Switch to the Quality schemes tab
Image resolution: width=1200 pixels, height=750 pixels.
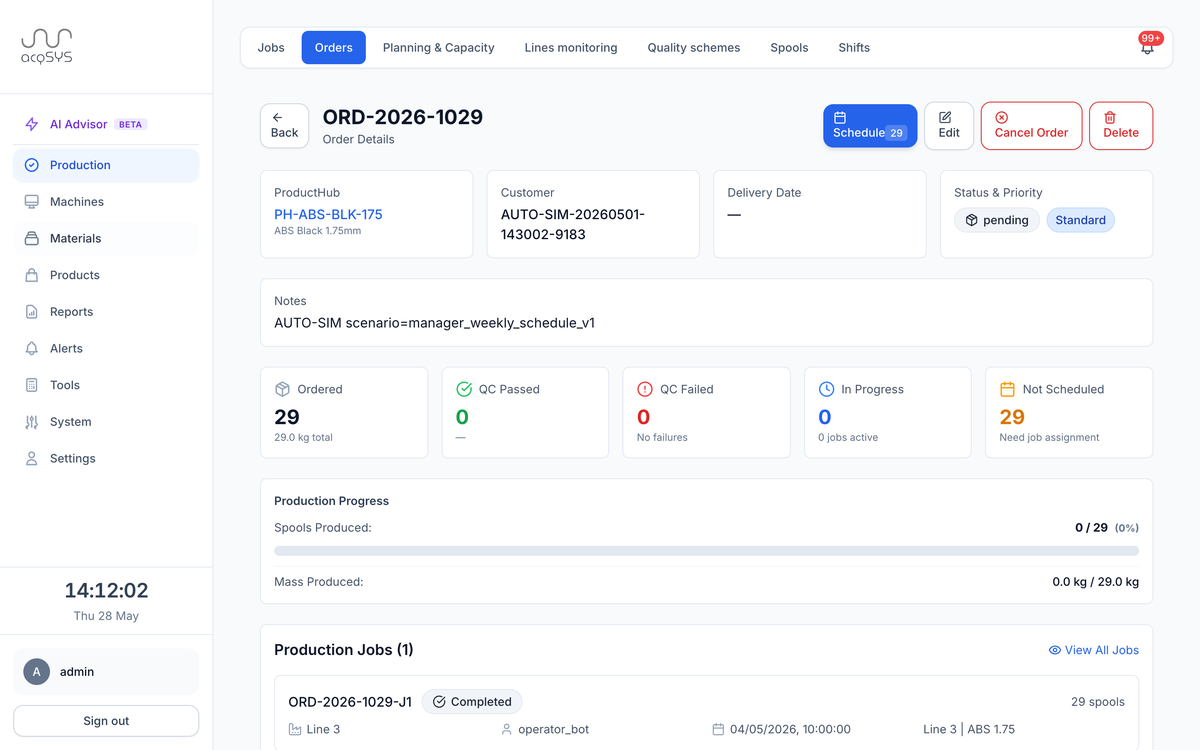pyautogui.click(x=694, y=47)
